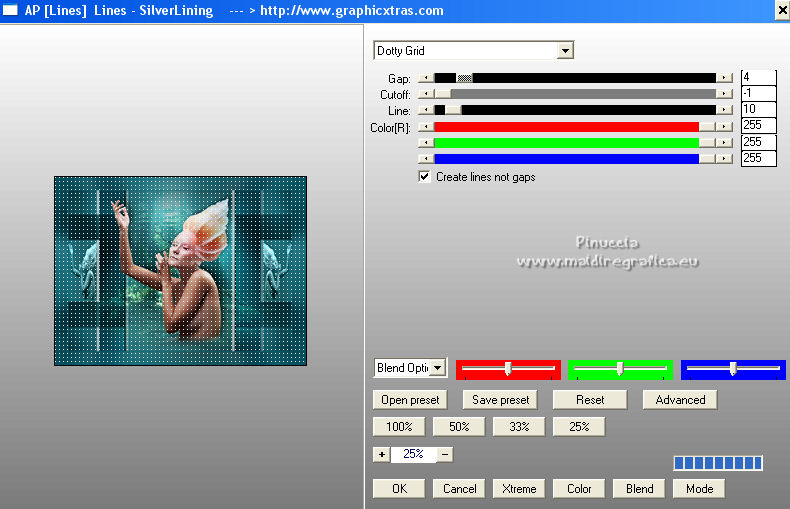Click left arrow of red Color slider
The image size is (790, 509).
point(426,127)
